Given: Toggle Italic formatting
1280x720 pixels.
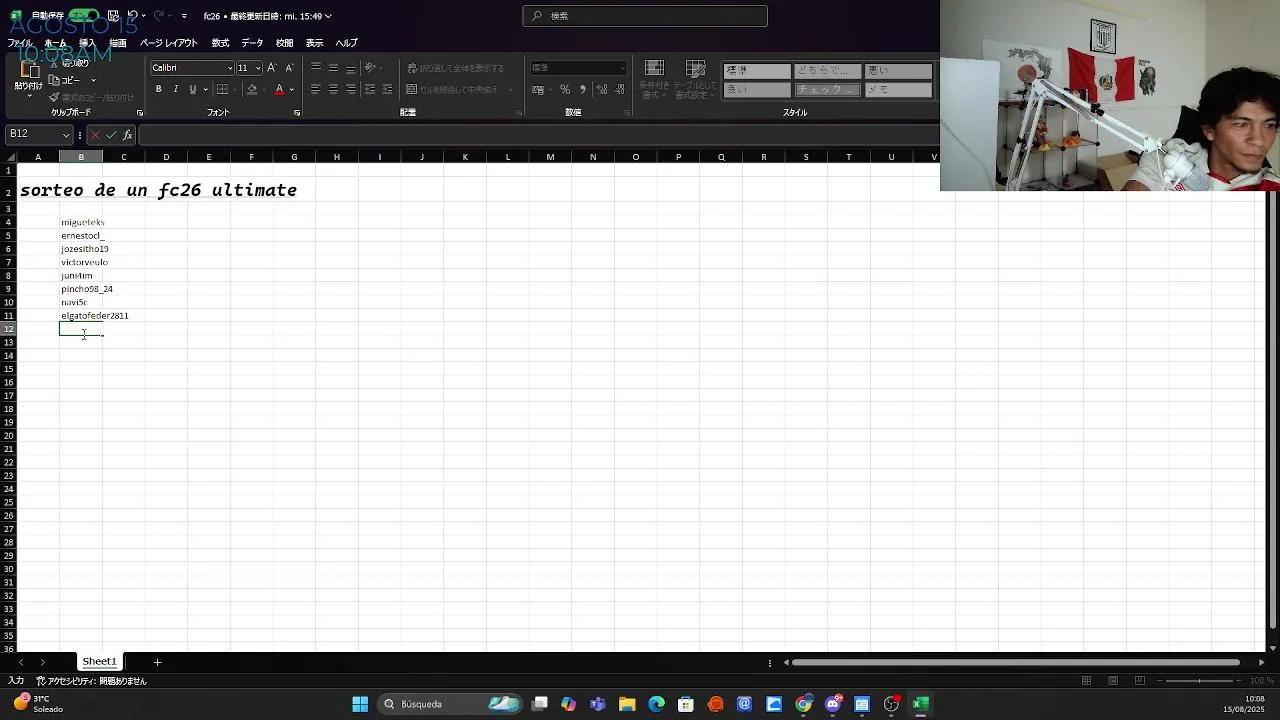Looking at the screenshot, I should pyautogui.click(x=175, y=89).
